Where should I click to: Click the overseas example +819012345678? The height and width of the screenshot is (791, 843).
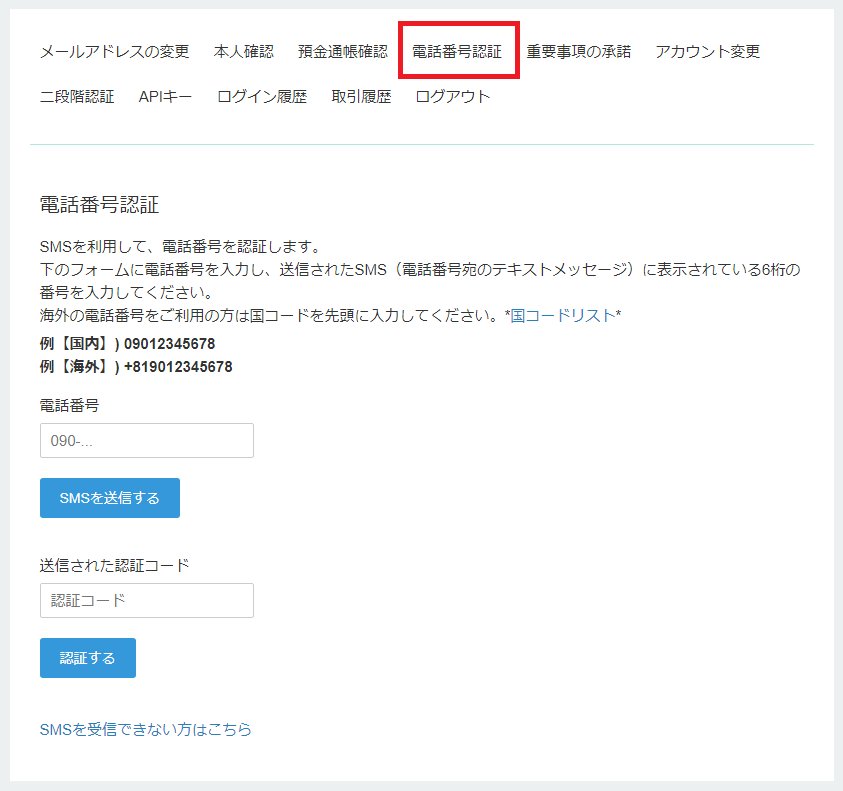(x=178, y=367)
